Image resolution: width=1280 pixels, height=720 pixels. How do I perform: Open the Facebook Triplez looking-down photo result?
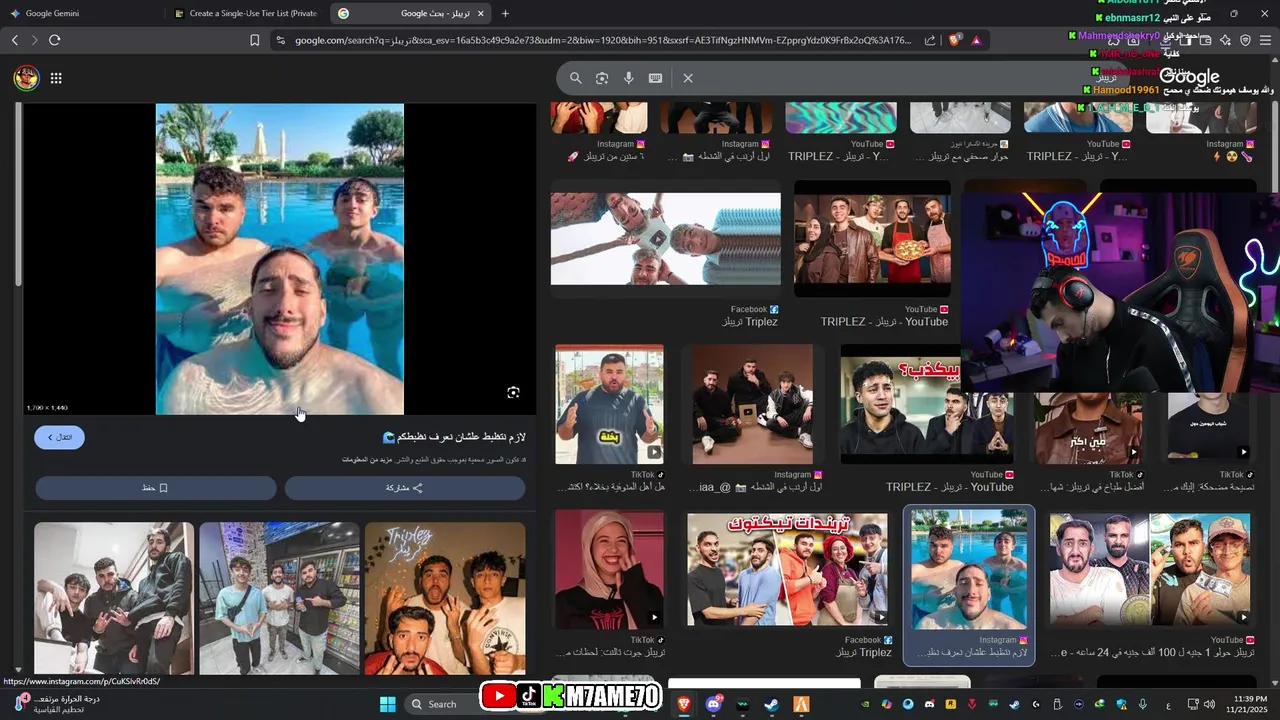[665, 239]
